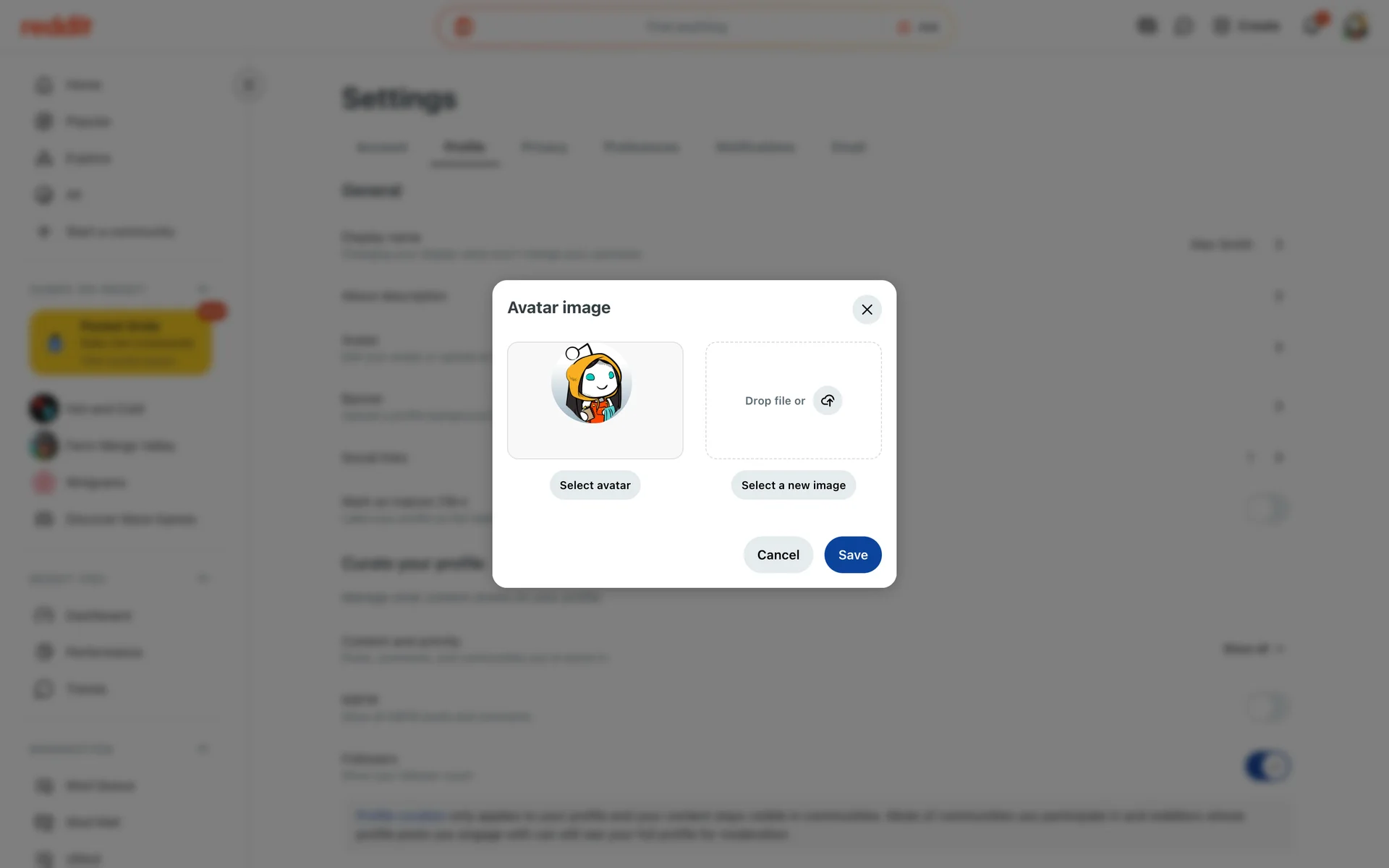Screen dimensions: 1389x868
Task: Open the user profile avatar in the top right
Action: [1355, 27]
